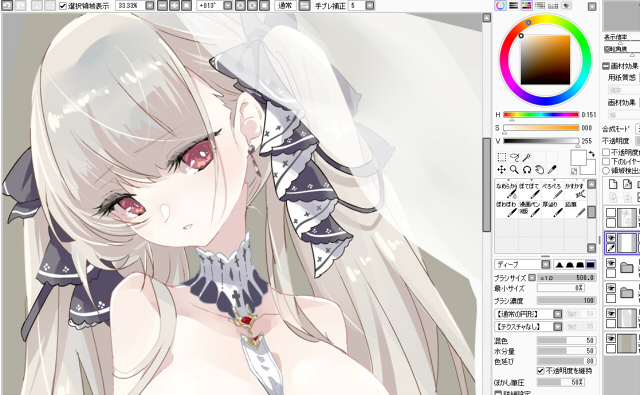
Task: Show the swatches grid panel icon
Action: (x=553, y=5)
